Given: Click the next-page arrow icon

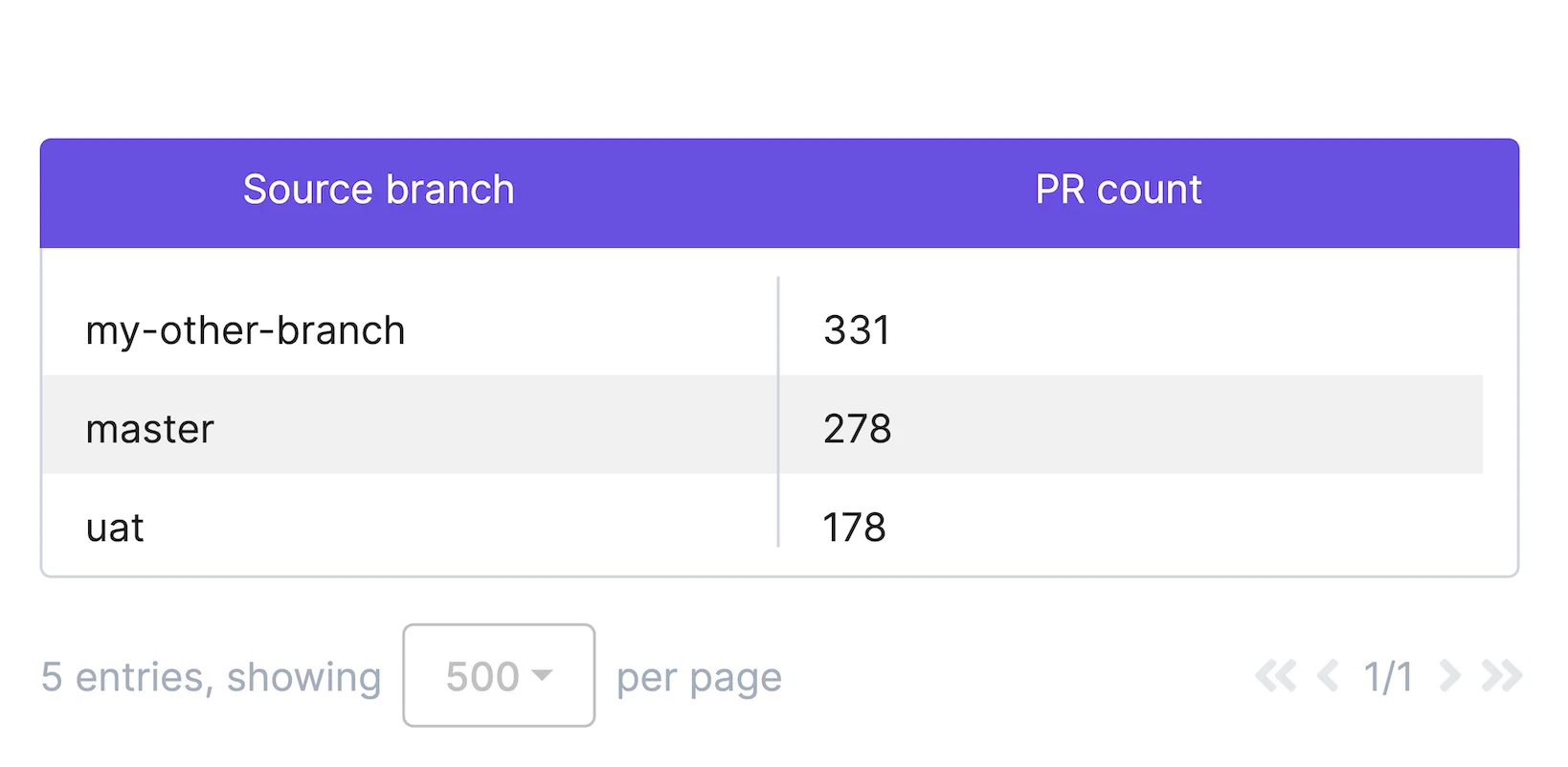Looking at the screenshot, I should pos(1447,676).
